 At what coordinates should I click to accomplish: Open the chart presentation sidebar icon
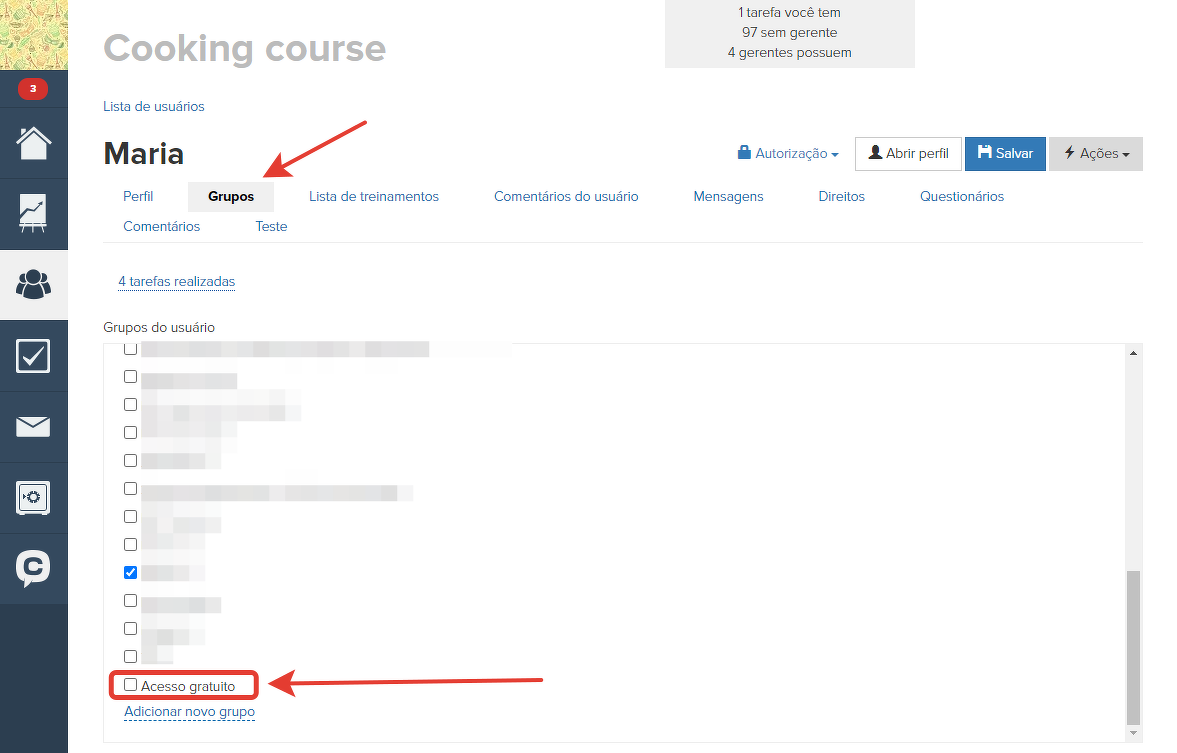[33, 214]
